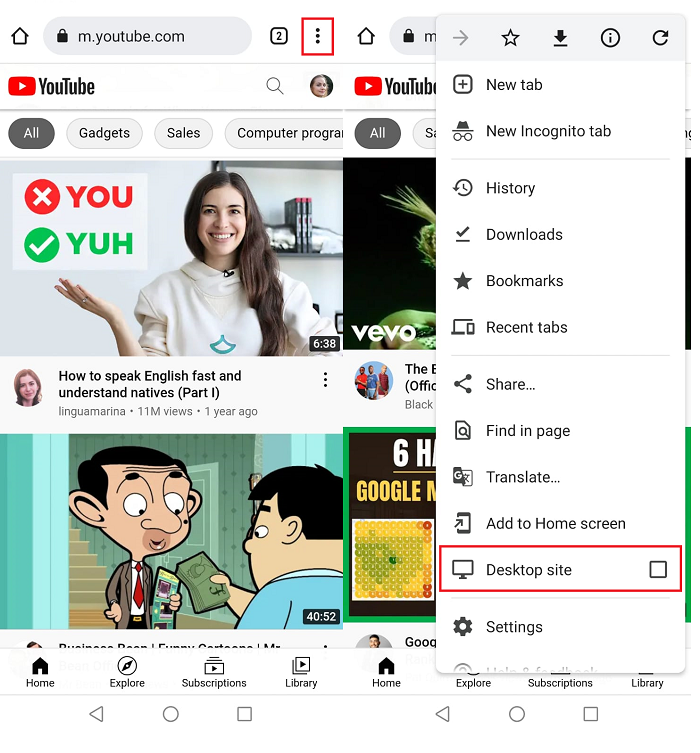Open the Mr Bean cartoon video thumbnail
The image size is (700, 753).
pyautogui.click(x=171, y=532)
